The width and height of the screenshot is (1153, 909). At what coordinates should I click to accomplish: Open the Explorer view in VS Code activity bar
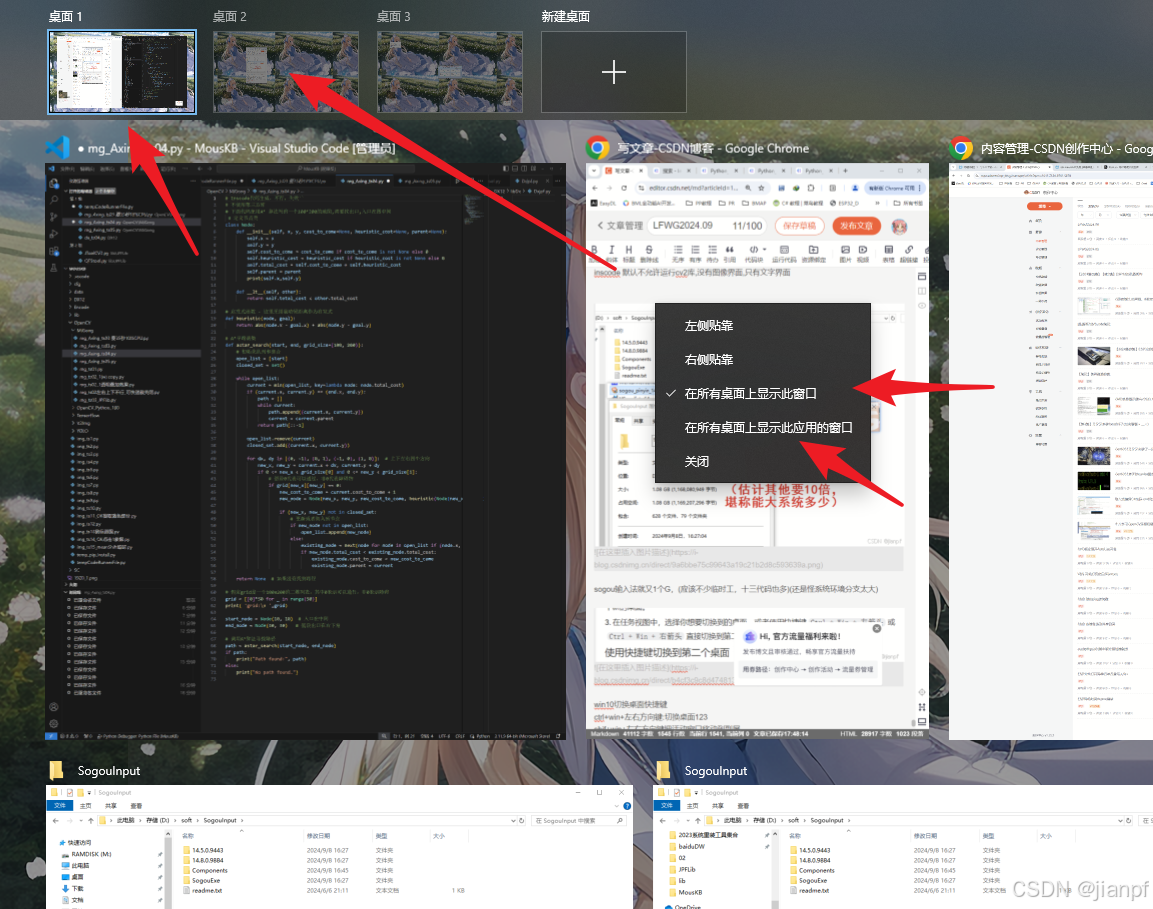[x=54, y=183]
